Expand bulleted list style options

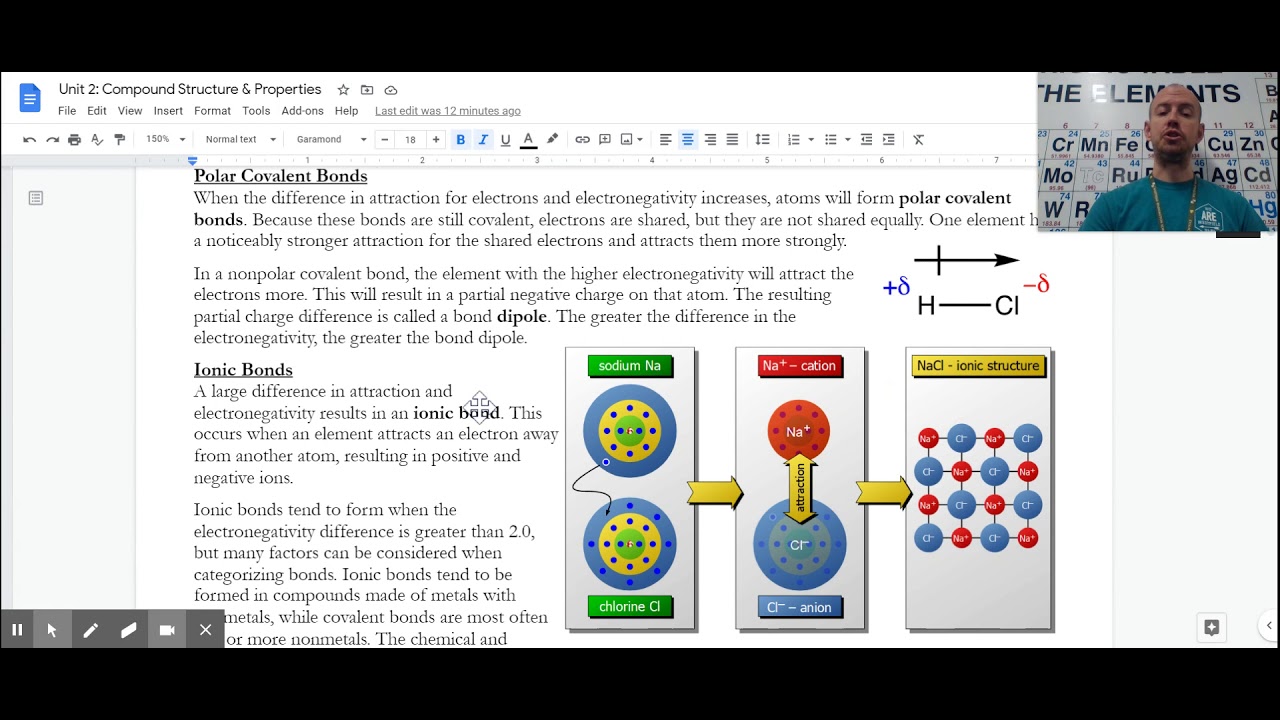pyautogui.click(x=847, y=139)
